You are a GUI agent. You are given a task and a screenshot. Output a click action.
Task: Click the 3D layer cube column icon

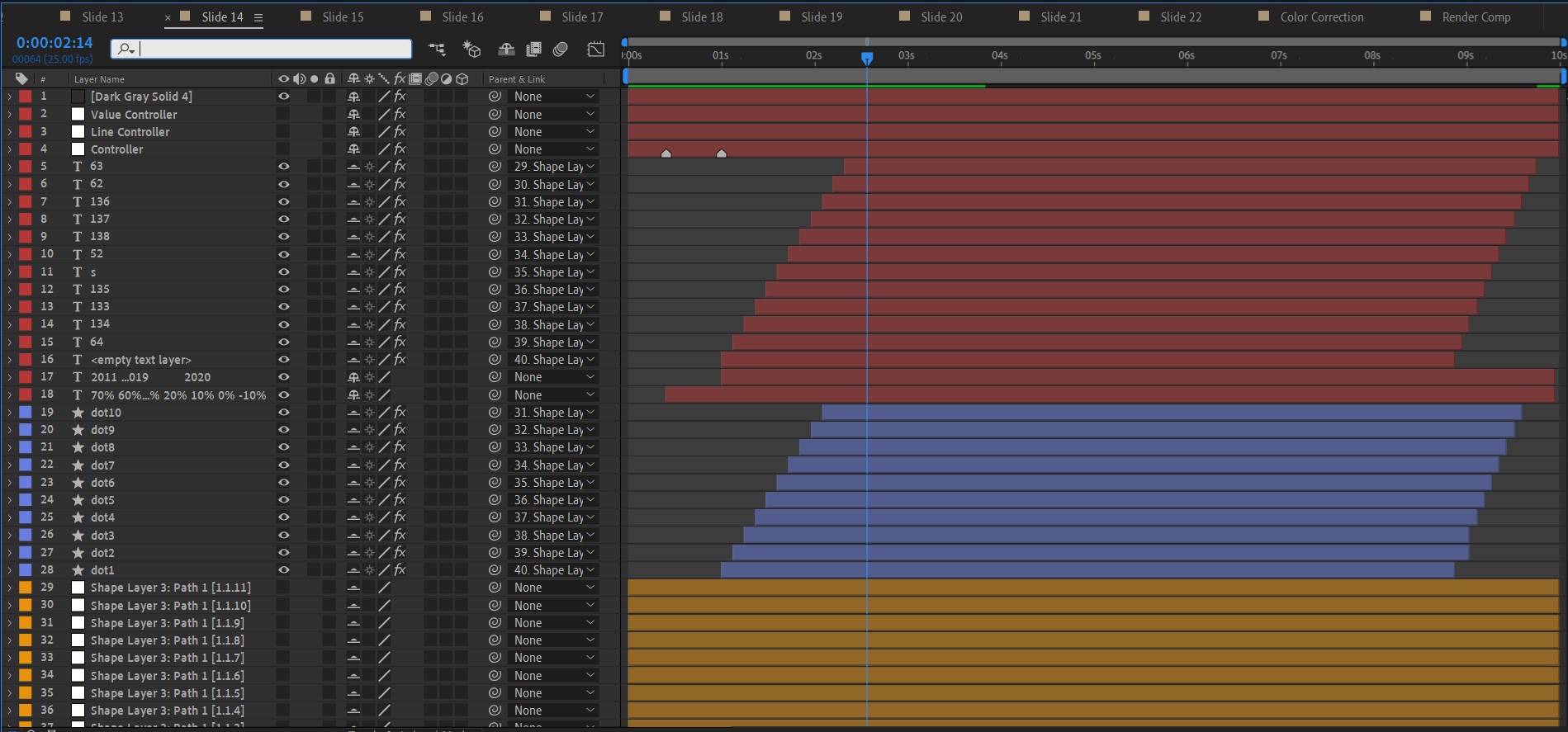point(462,79)
